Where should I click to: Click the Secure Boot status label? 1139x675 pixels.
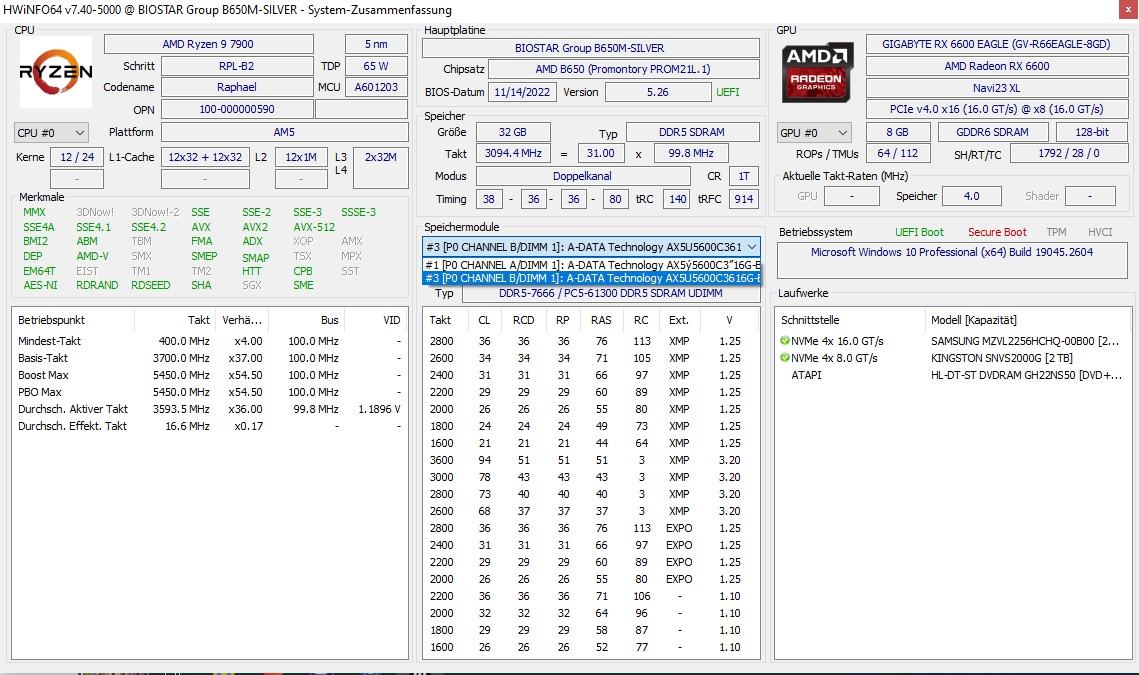tap(997, 233)
